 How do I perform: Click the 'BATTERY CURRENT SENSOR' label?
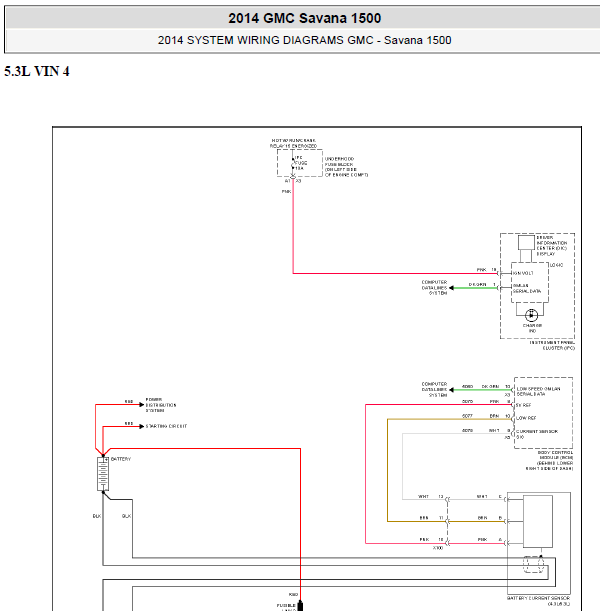coord(538,600)
